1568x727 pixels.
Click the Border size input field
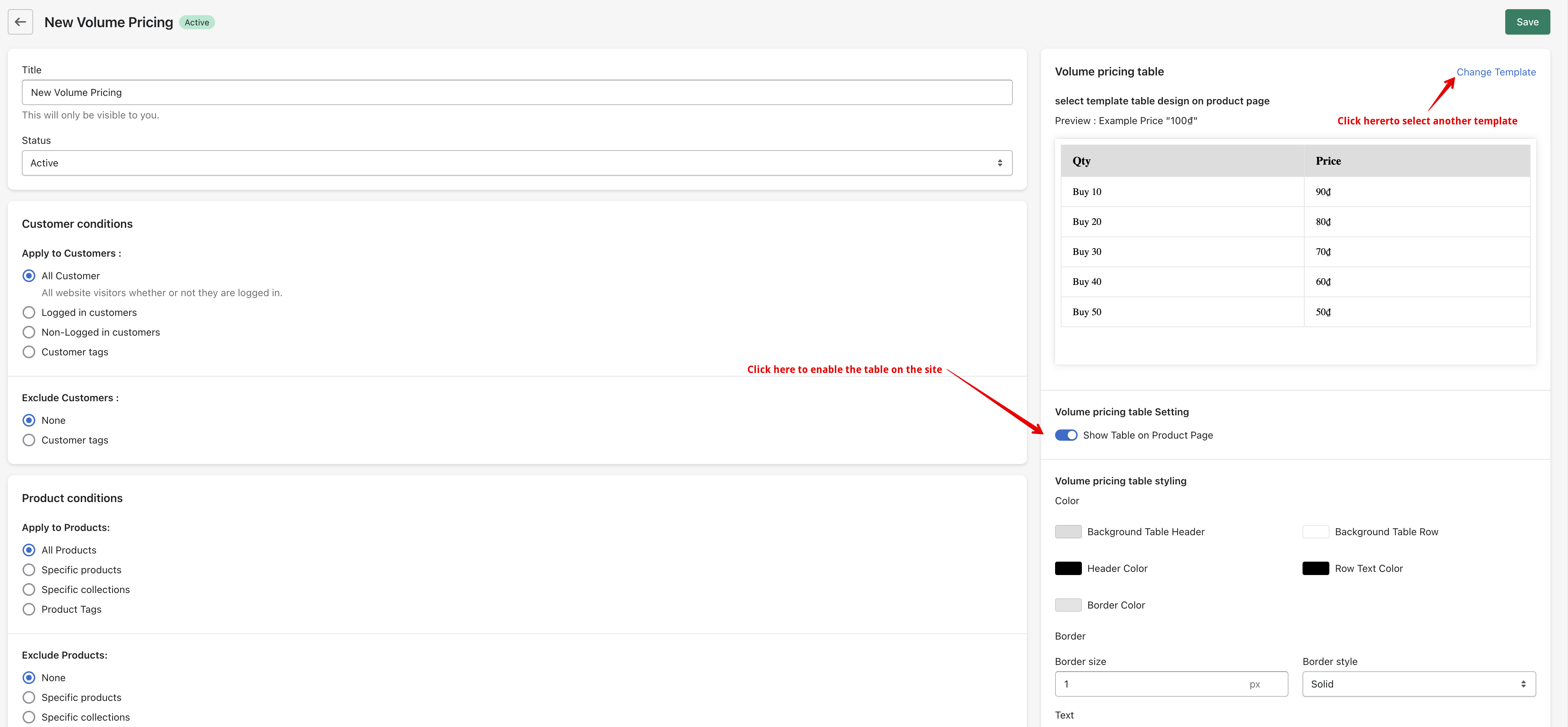click(1171, 684)
